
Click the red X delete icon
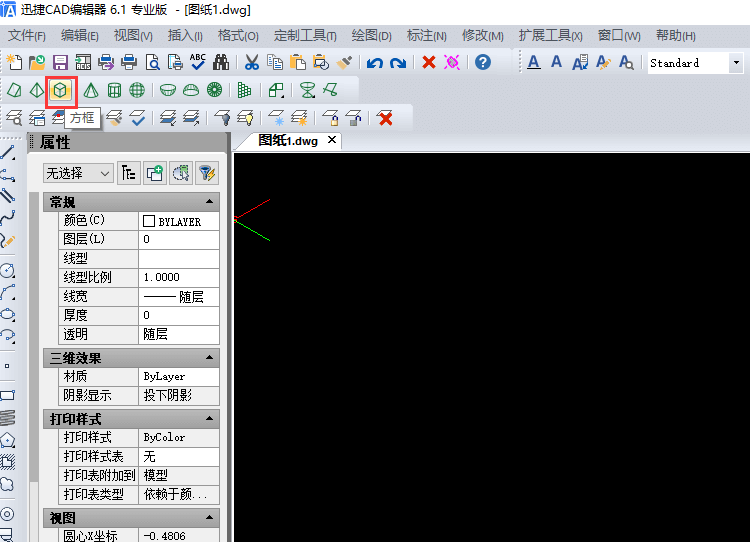429,63
